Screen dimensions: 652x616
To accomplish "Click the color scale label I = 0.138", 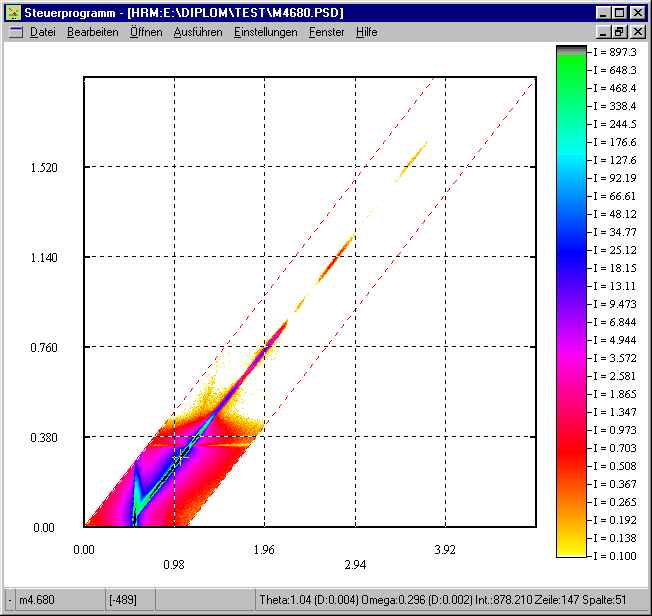I will click(x=615, y=538).
